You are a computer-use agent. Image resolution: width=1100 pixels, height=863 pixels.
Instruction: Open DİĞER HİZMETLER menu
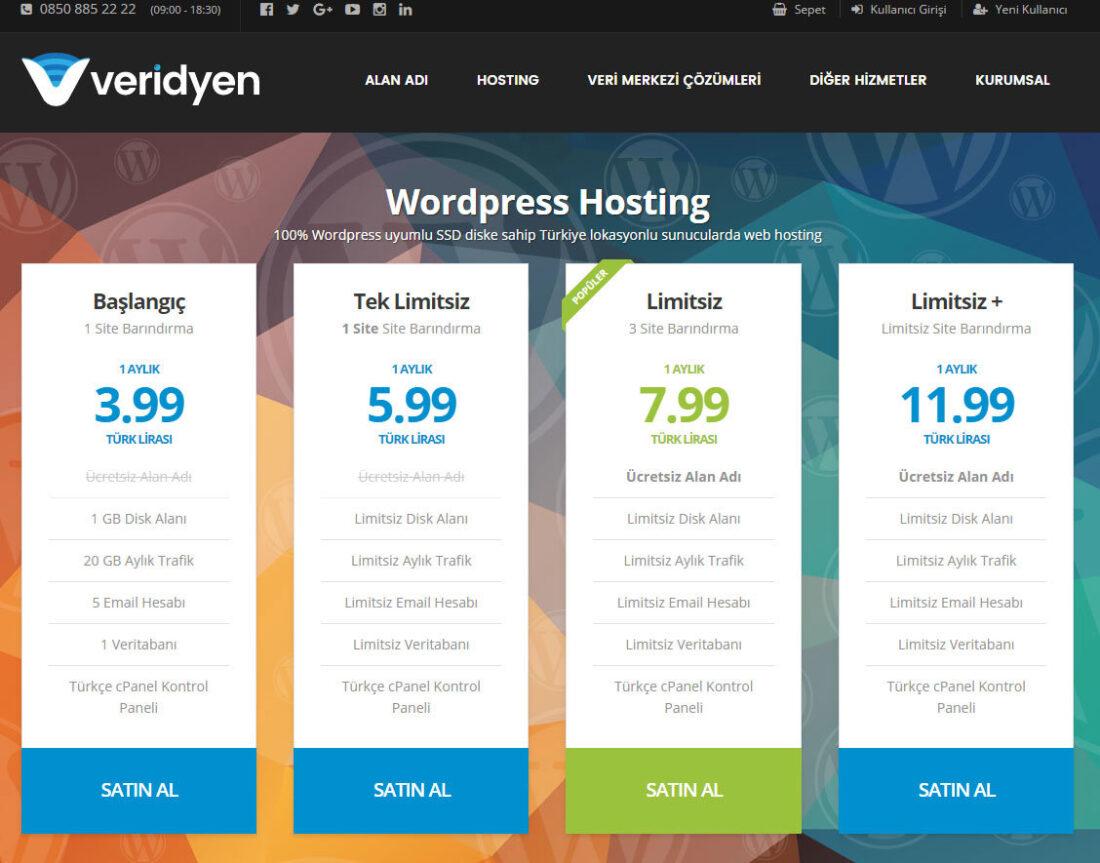868,80
